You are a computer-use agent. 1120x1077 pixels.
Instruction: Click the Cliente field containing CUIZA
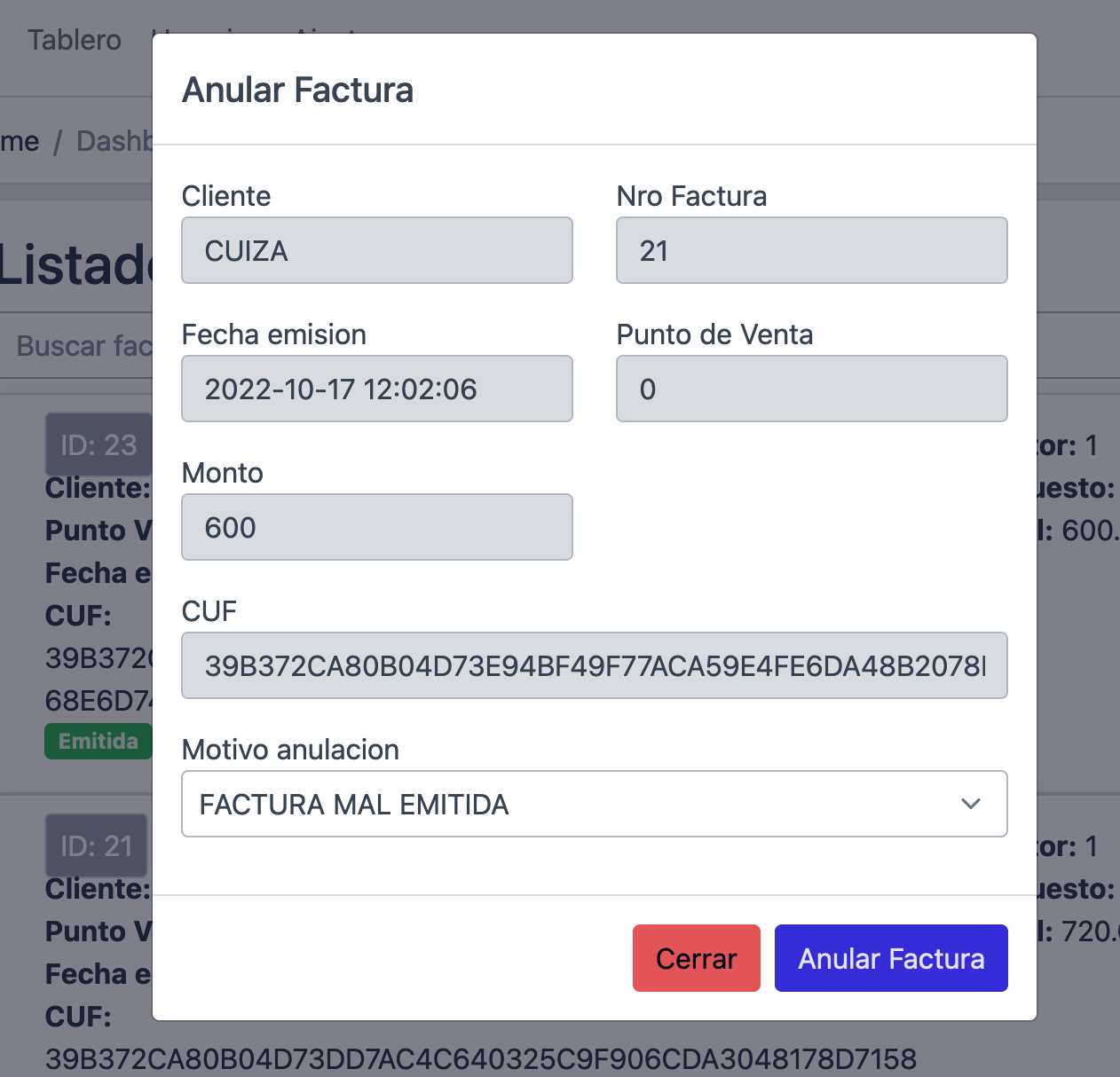376,251
